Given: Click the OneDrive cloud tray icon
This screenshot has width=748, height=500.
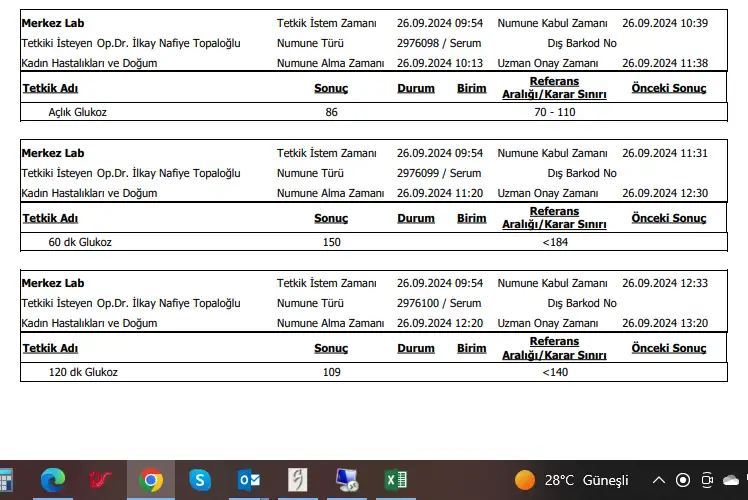Looking at the screenshot, I should point(732,480).
